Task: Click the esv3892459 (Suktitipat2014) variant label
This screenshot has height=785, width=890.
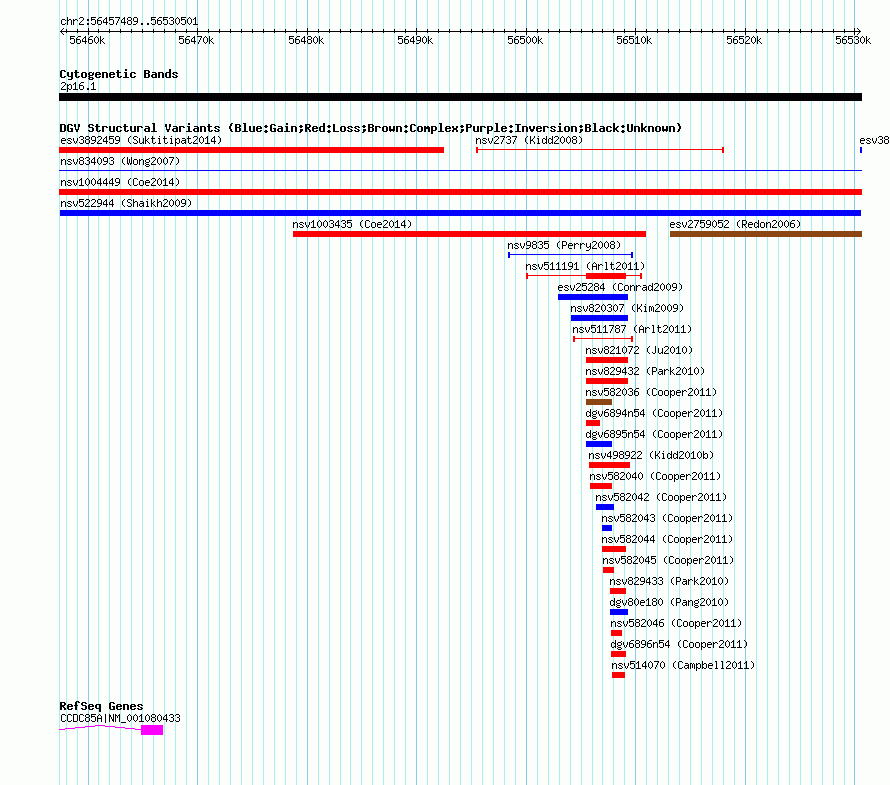Action: pyautogui.click(x=141, y=140)
